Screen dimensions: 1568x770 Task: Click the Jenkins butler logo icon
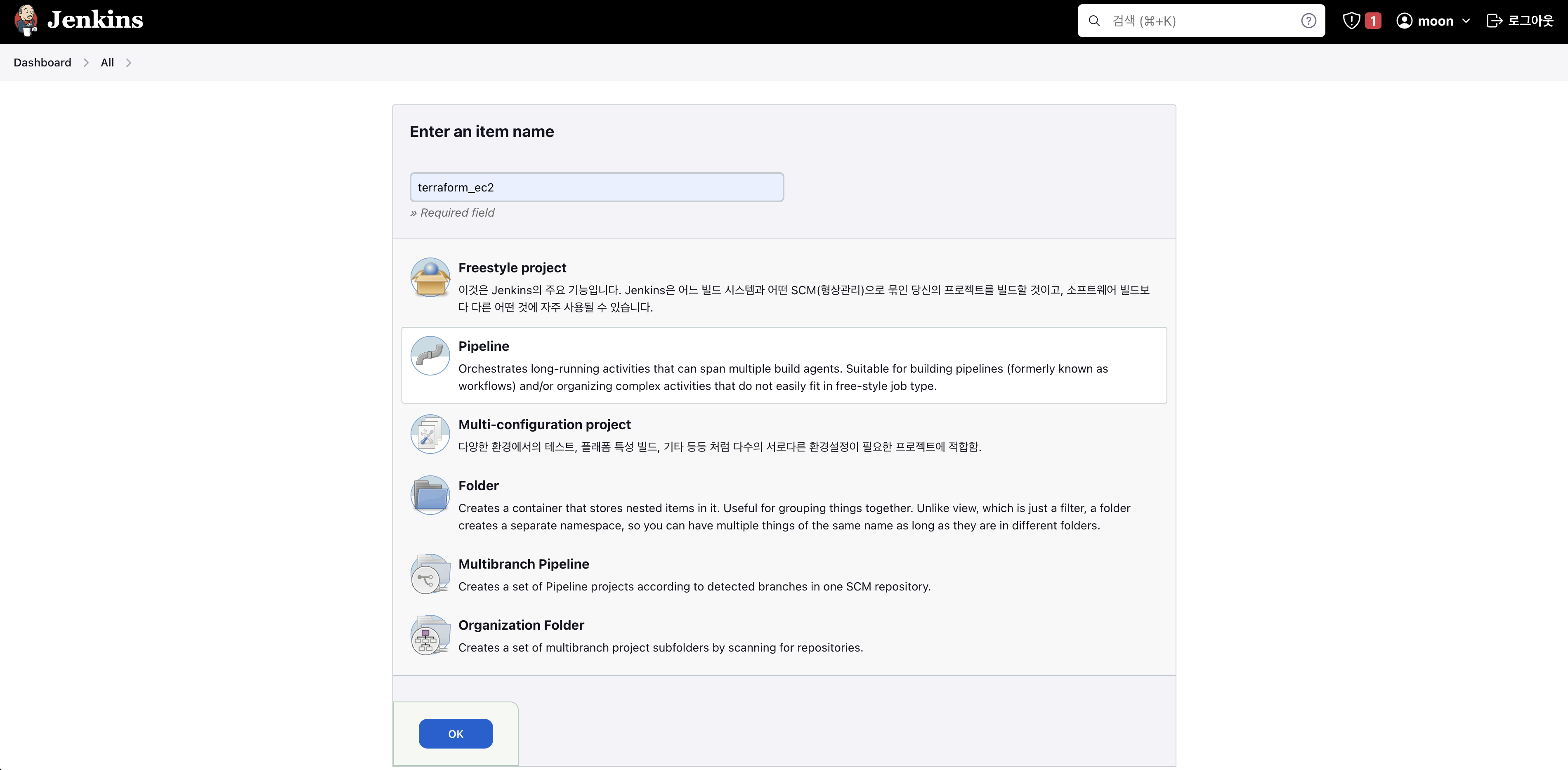pyautogui.click(x=26, y=20)
